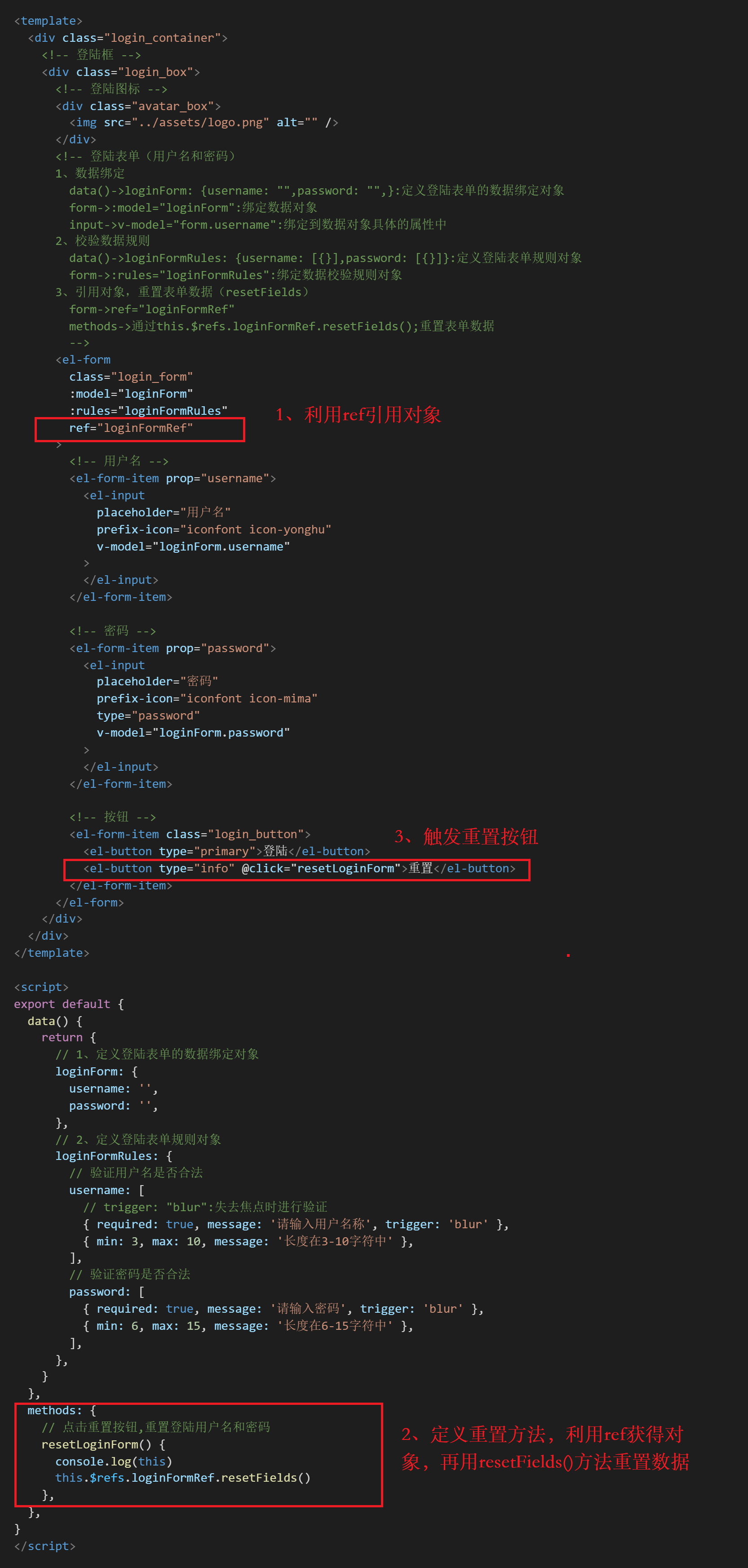This screenshot has height=1568, width=748.
Task: Click the prefix-icon="iconfont icon-mima" line
Action: click(207, 699)
